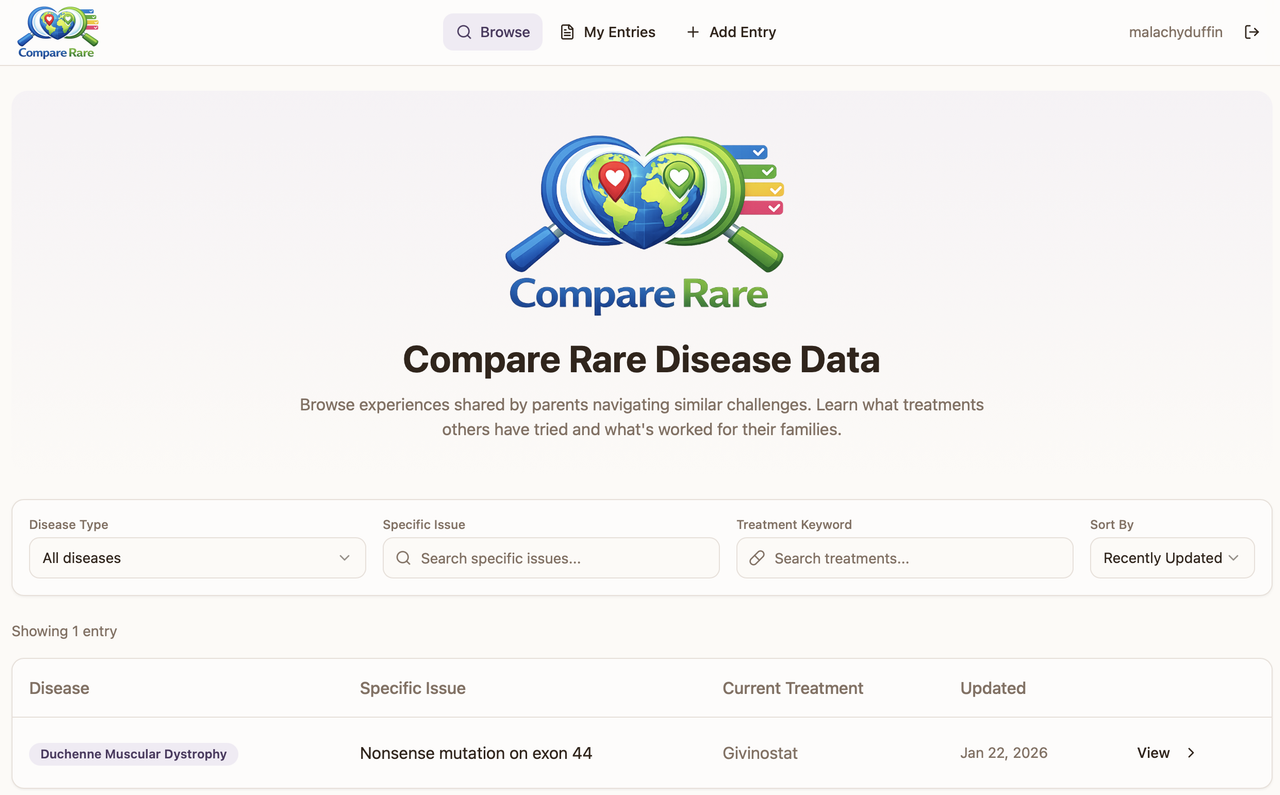View the Duchenne Muscular Dystrophy entry
The width and height of the screenshot is (1280, 795).
click(x=1166, y=753)
